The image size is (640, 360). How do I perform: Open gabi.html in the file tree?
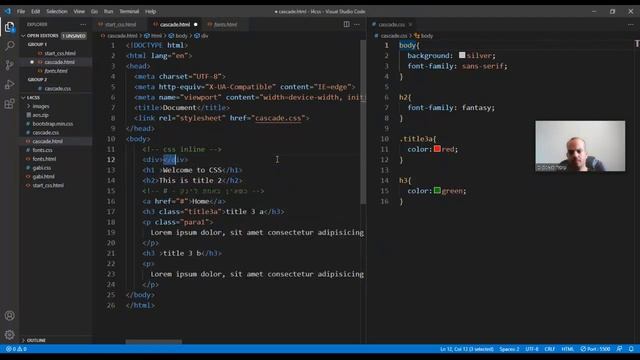[x=43, y=177]
